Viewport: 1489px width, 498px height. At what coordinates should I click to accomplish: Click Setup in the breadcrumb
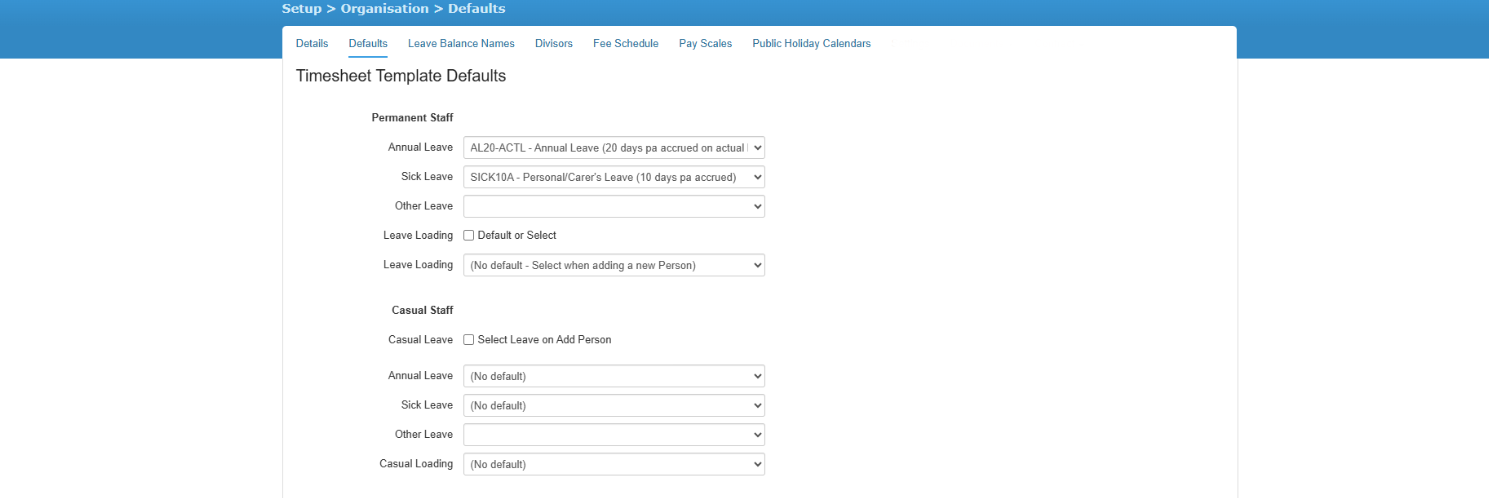[302, 9]
